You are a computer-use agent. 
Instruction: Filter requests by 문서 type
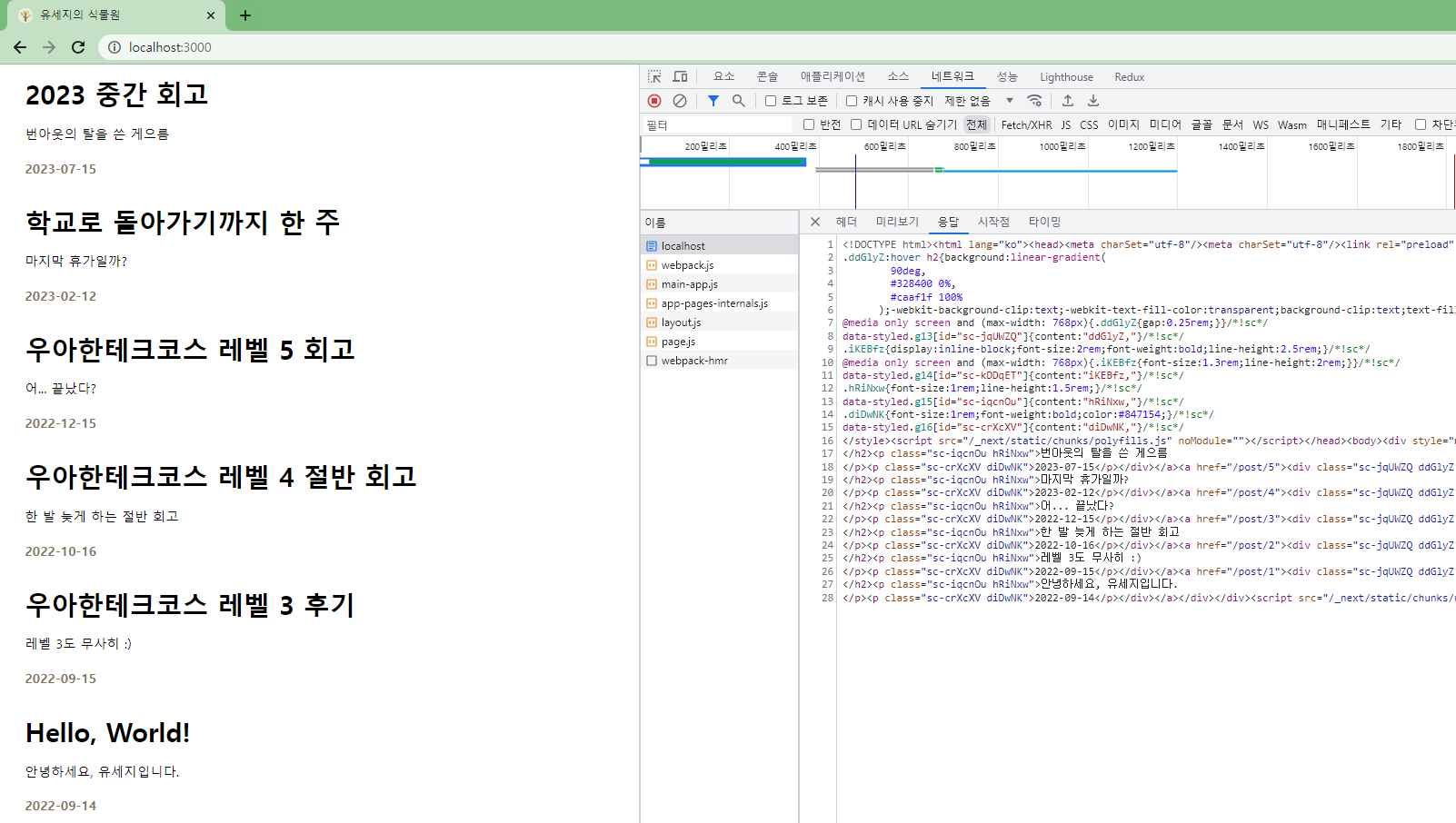(x=1232, y=124)
